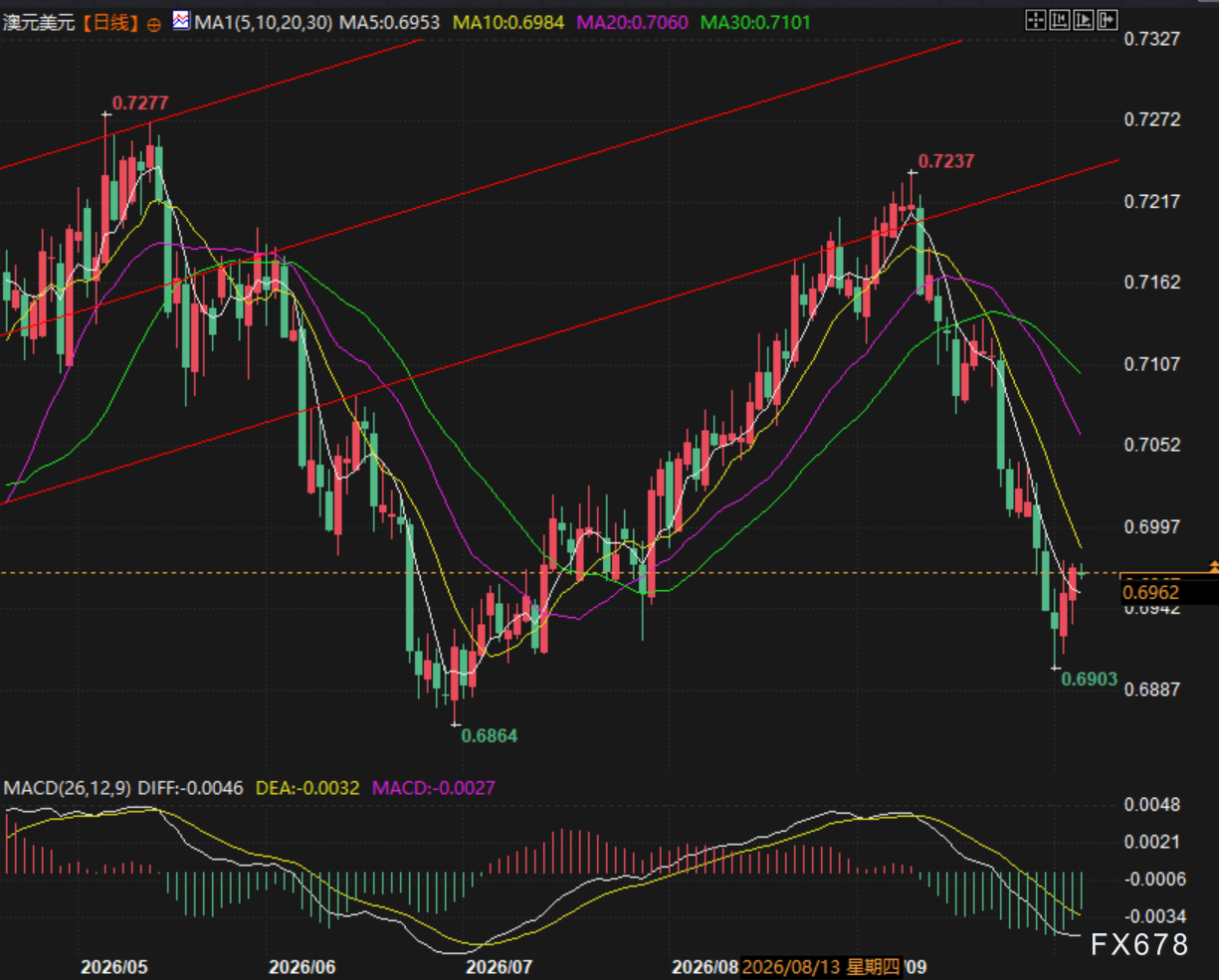Viewport: 1219px width, 980px height.
Task: Click the MACD:-0.0027 value
Action: pos(434,788)
